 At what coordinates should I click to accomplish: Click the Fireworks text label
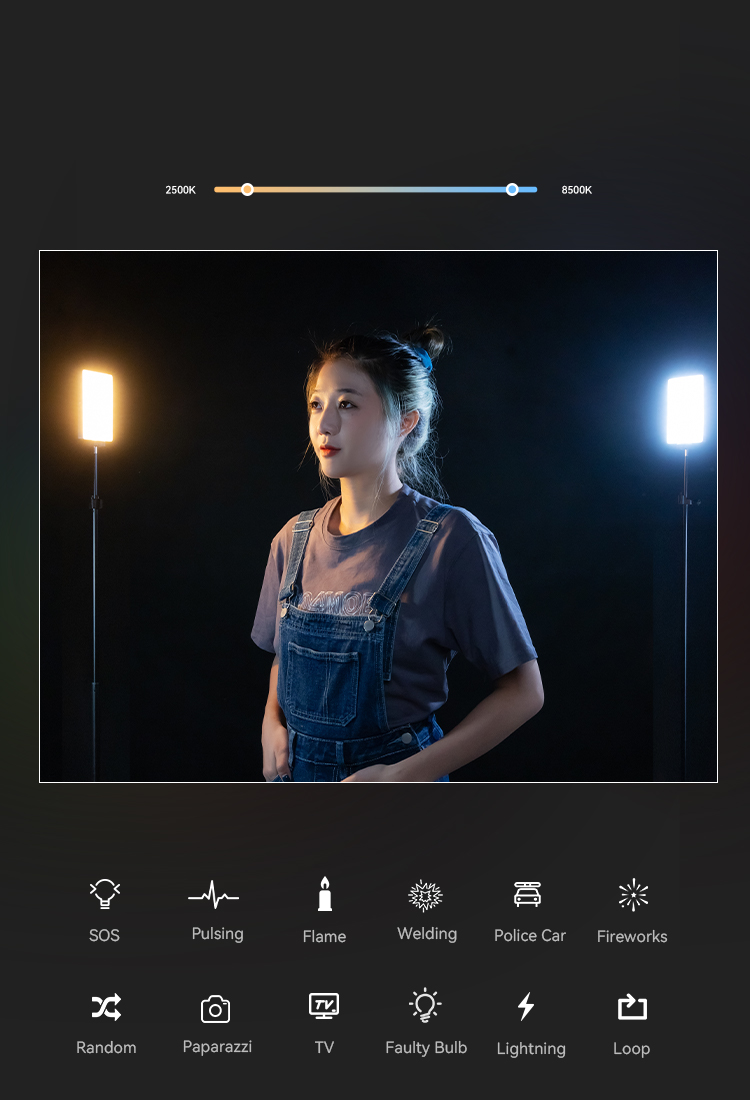(632, 937)
